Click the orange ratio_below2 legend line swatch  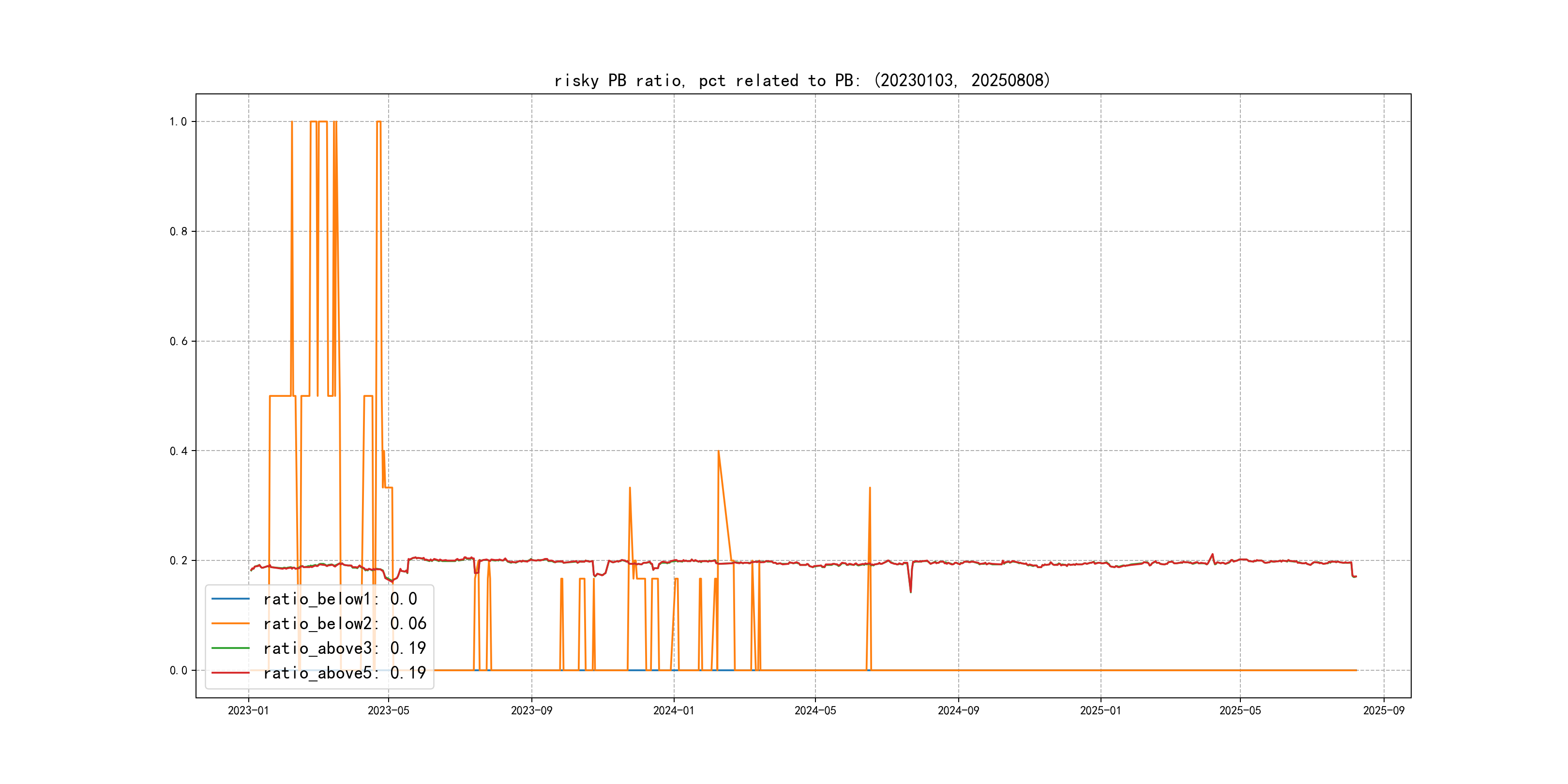(230, 623)
